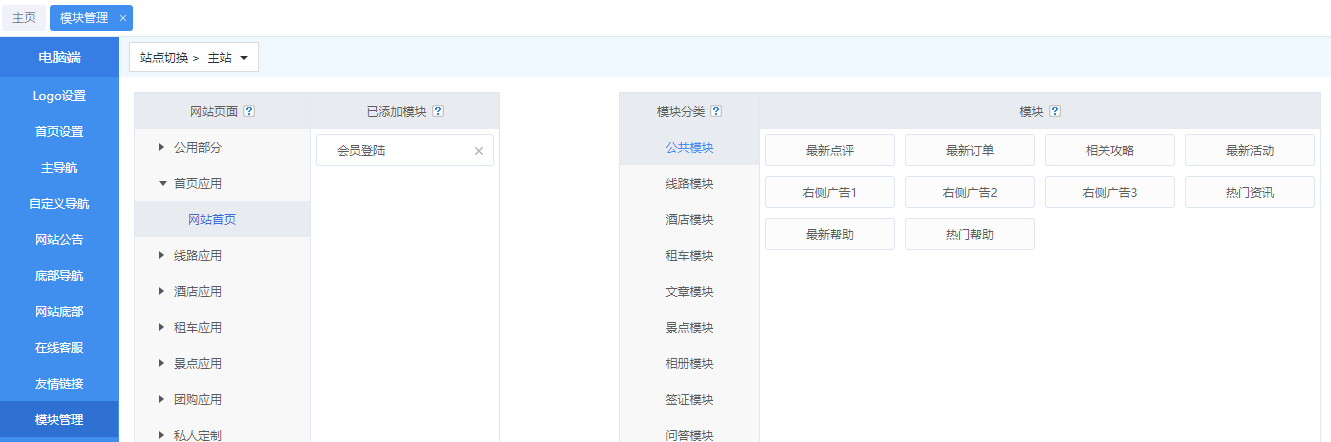1331x442 pixels.
Task: Close the 模块管理 tab
Action: click(122, 18)
